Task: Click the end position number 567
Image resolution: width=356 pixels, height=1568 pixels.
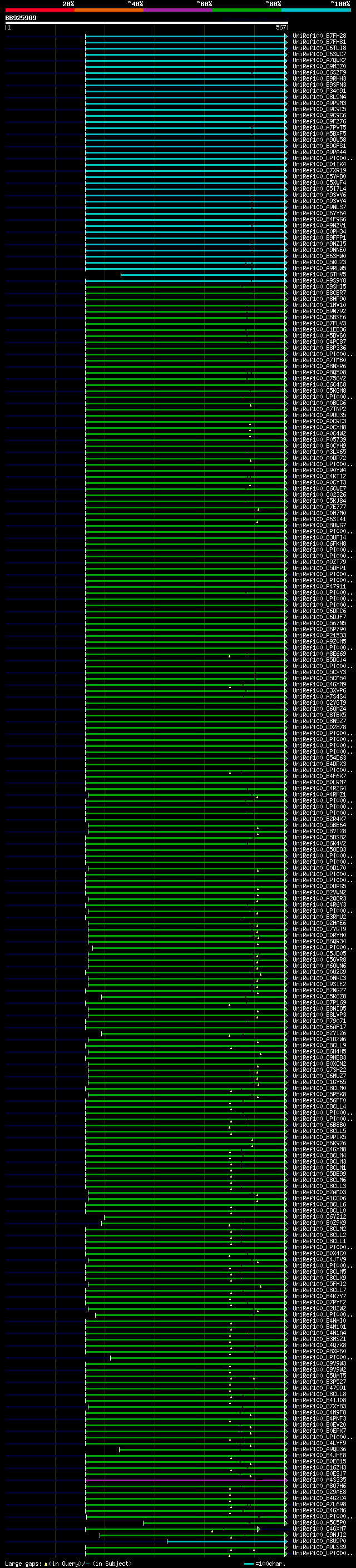Action: click(280, 27)
